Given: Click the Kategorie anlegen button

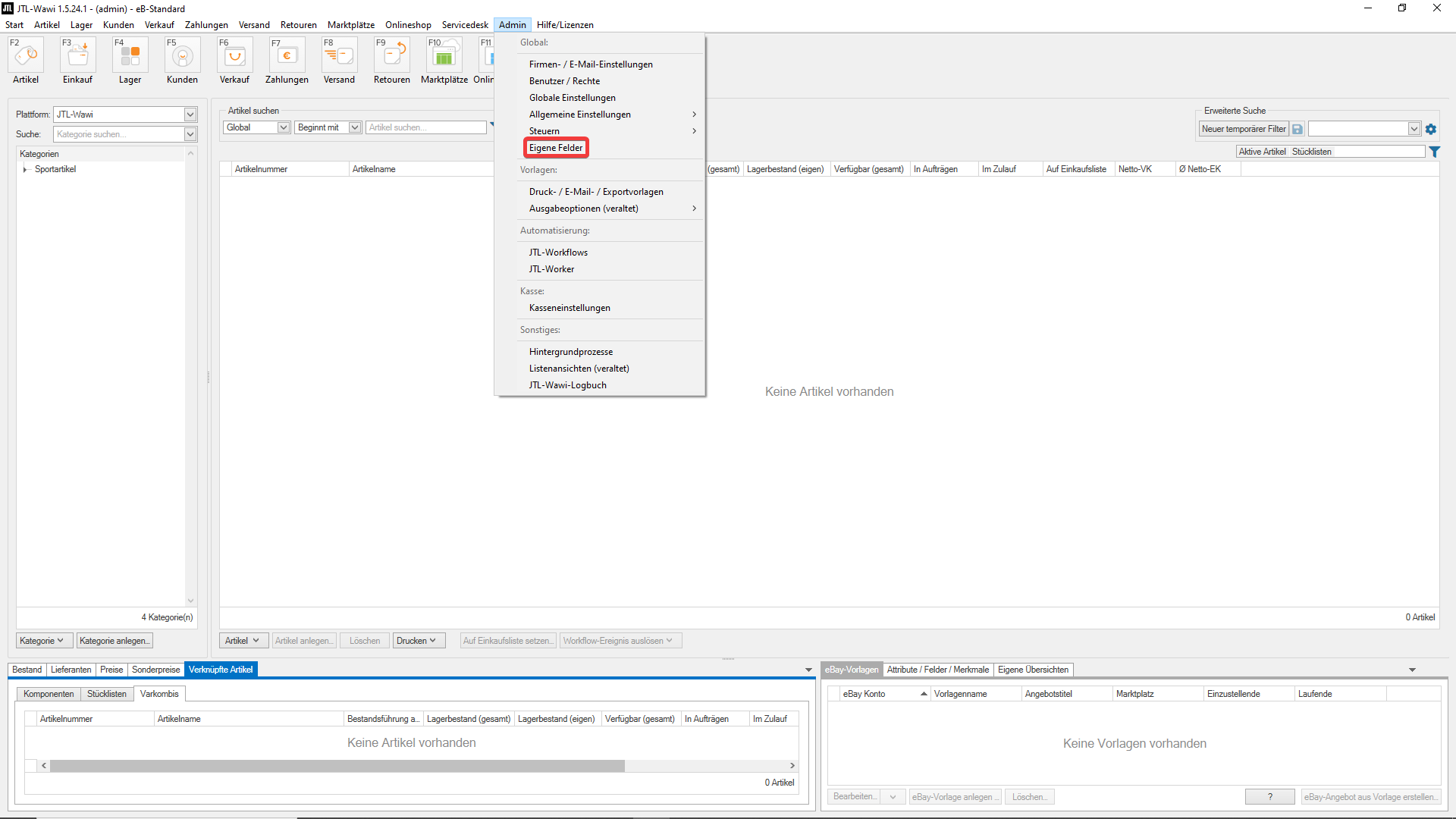Looking at the screenshot, I should (115, 641).
